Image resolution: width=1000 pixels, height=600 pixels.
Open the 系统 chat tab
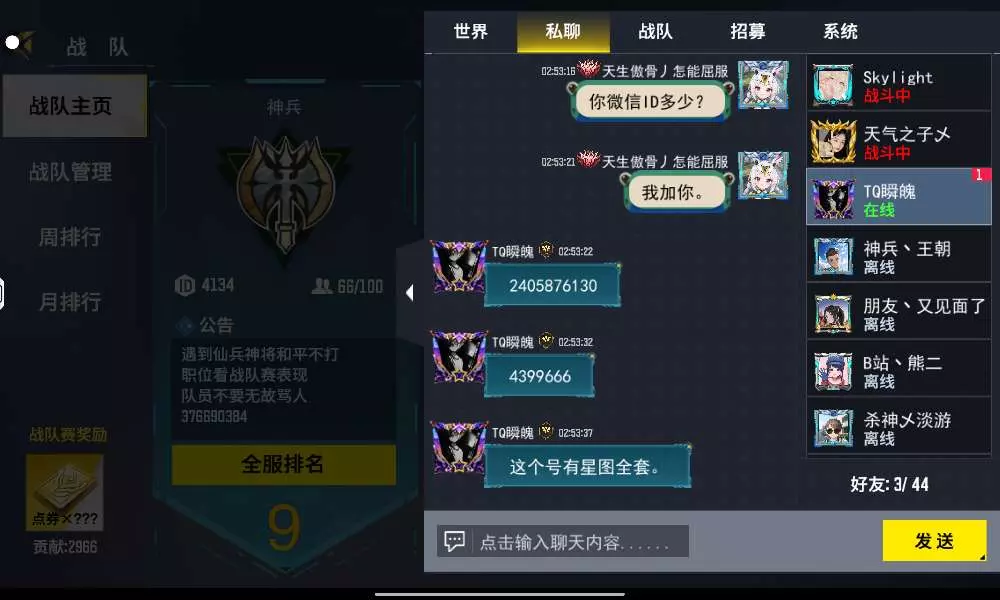coord(840,31)
